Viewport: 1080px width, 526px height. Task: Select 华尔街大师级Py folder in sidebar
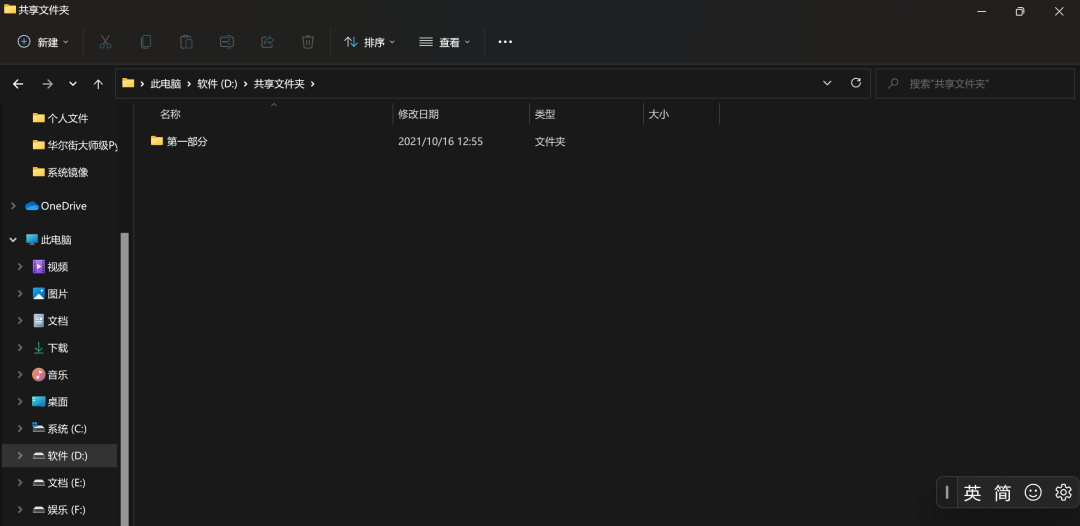pos(82,145)
